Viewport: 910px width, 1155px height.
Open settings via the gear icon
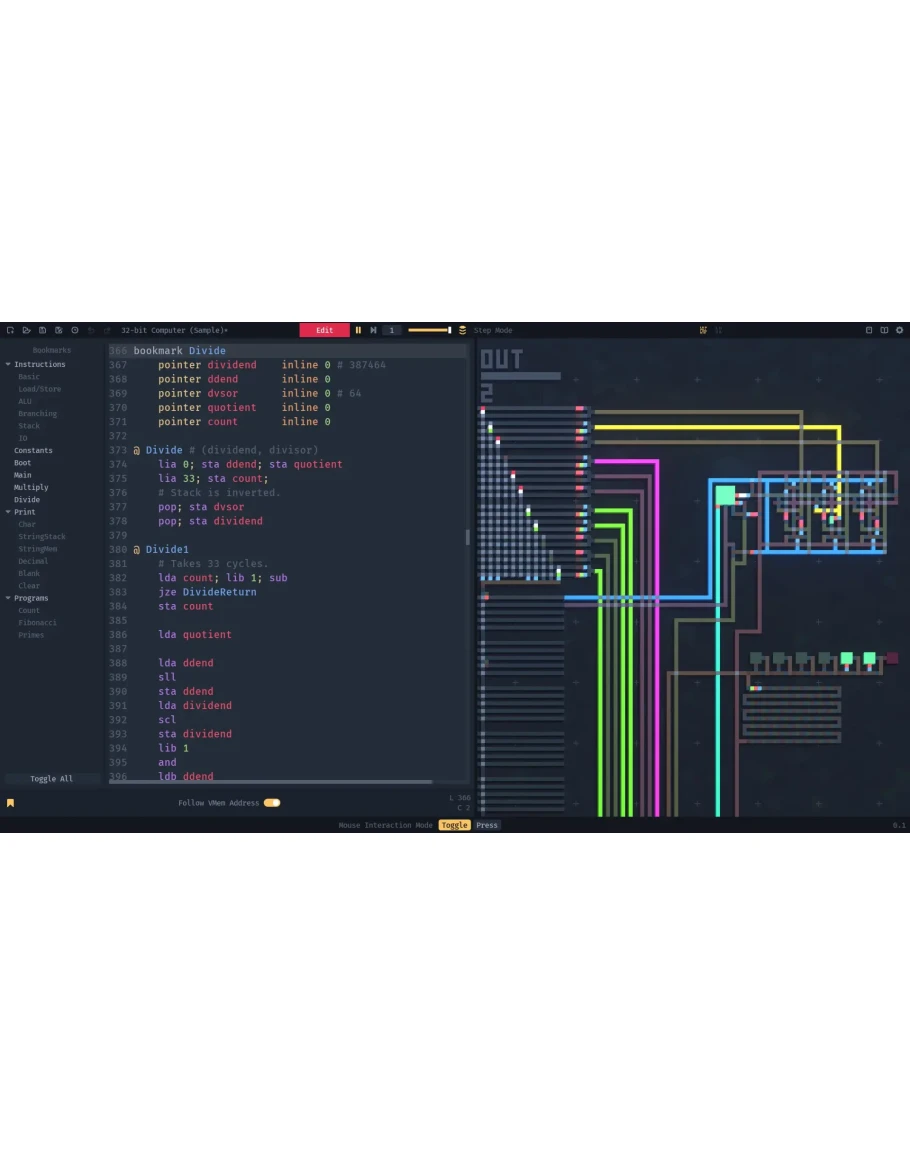(899, 330)
